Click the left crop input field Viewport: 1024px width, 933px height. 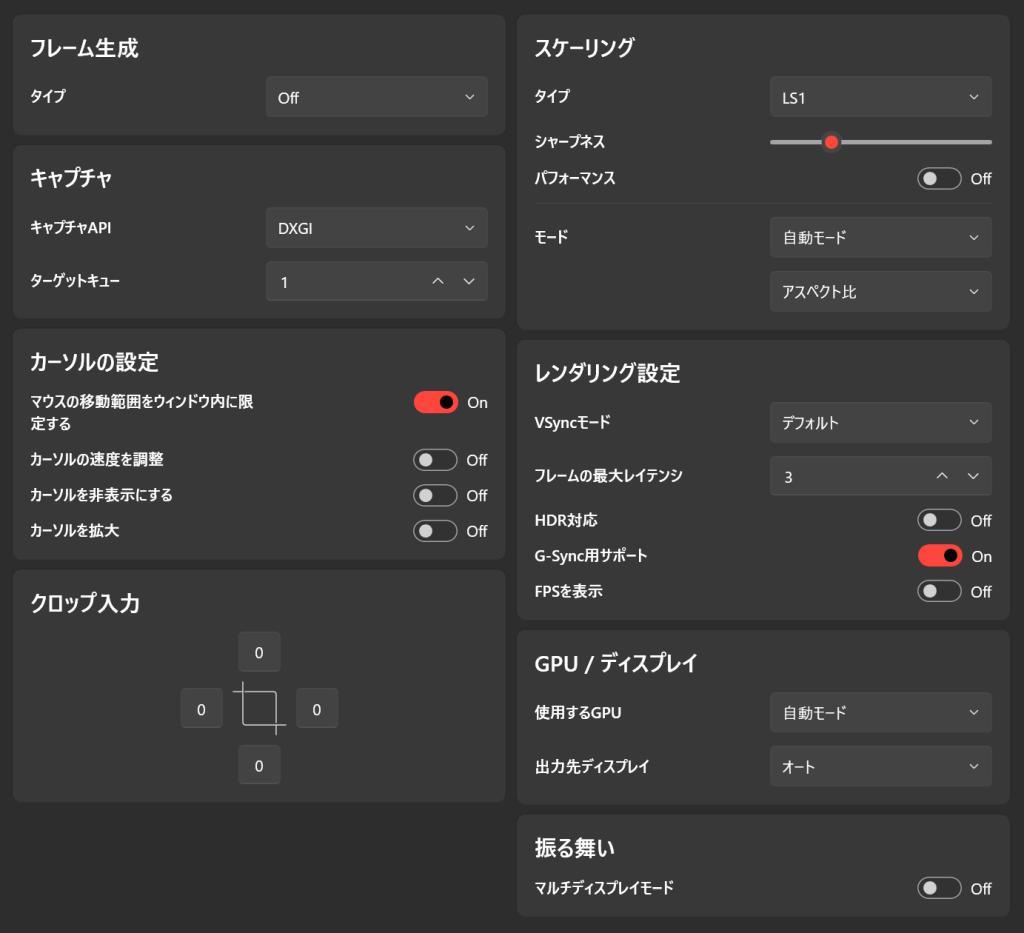(201, 709)
